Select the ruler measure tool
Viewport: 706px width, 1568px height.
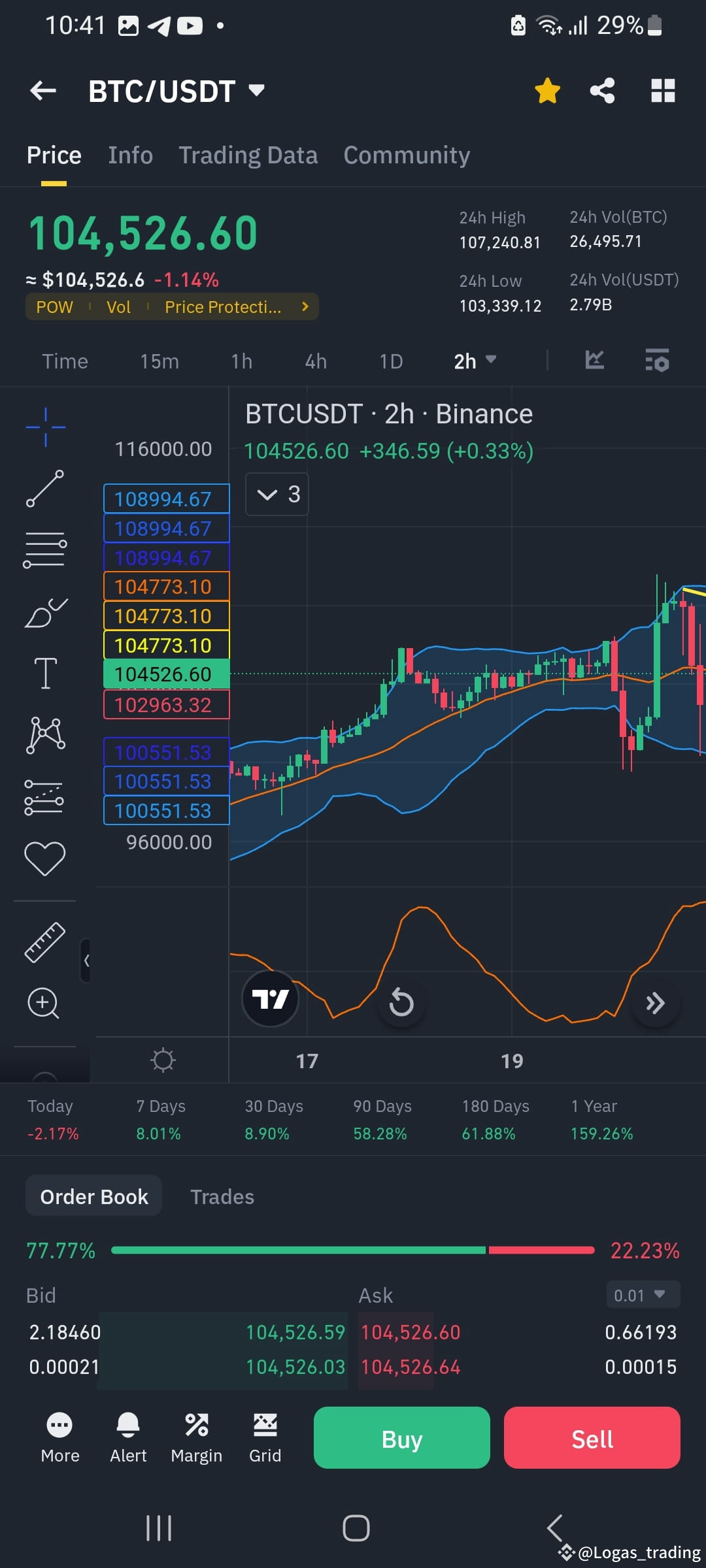(44, 942)
